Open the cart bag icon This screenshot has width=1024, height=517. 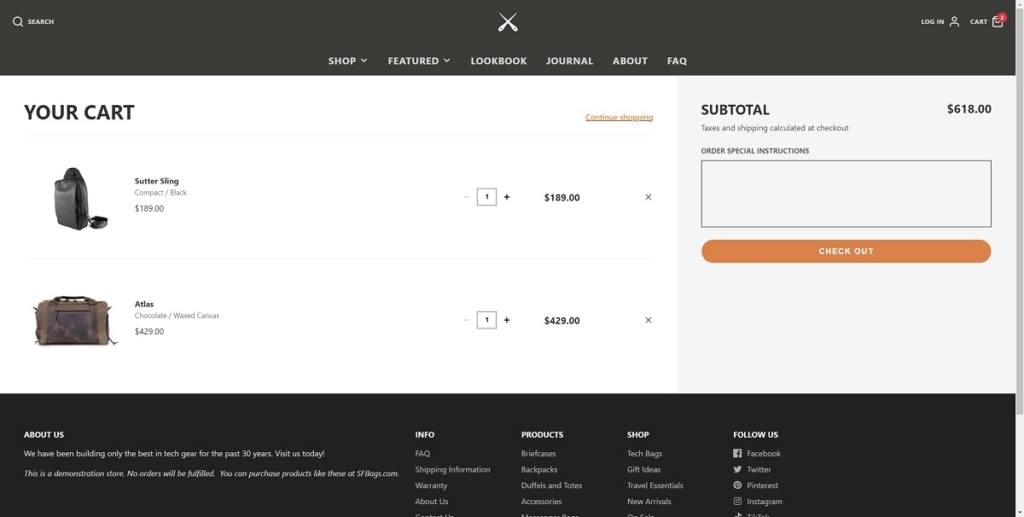997,21
